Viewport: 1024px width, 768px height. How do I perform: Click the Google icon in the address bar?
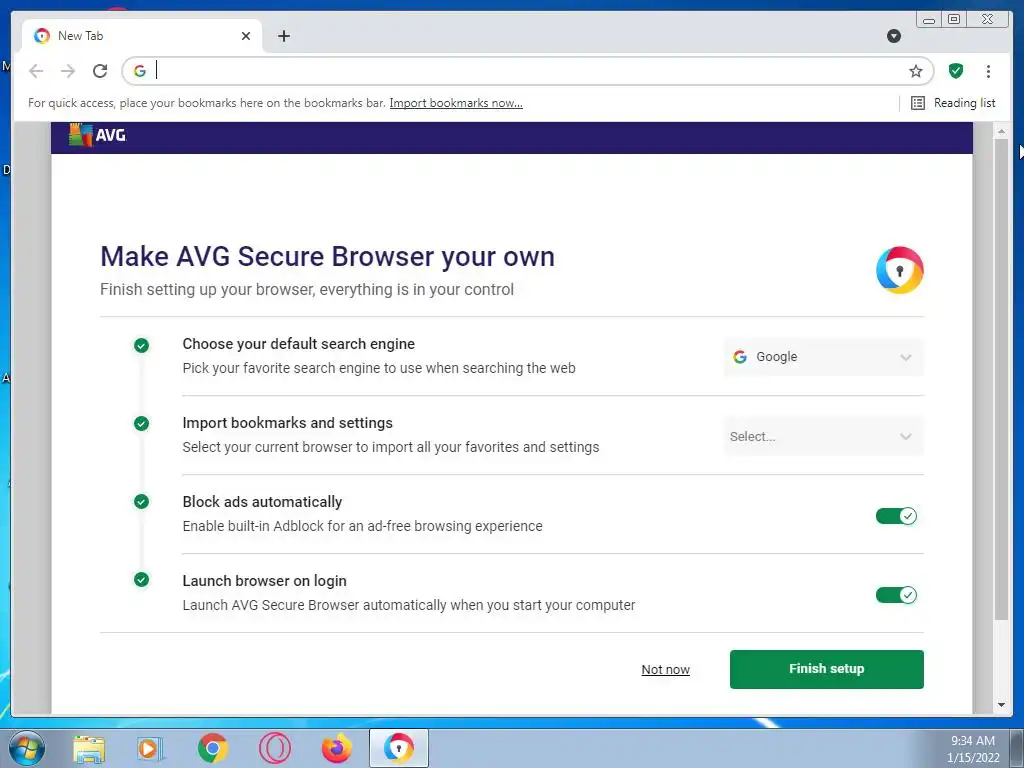(x=140, y=71)
